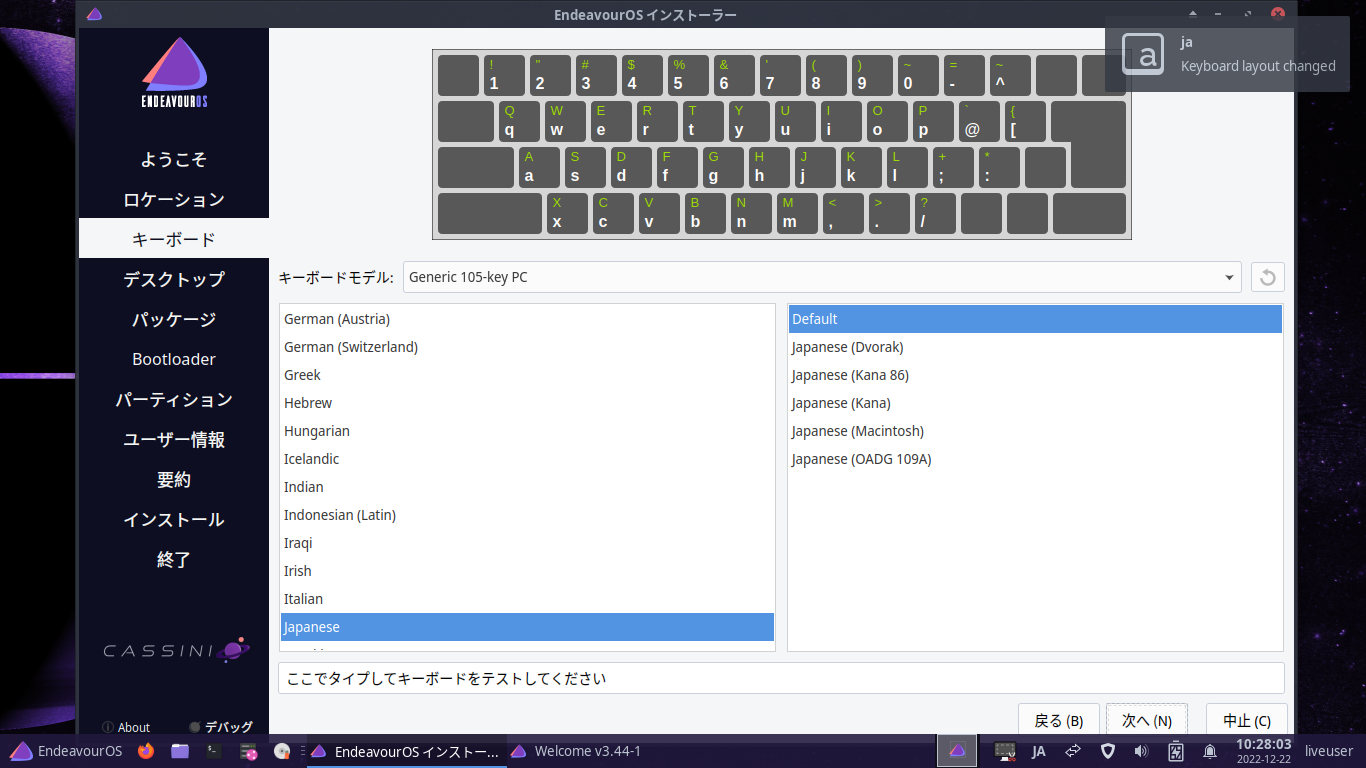Open the terminal panel launcher

coord(213,751)
